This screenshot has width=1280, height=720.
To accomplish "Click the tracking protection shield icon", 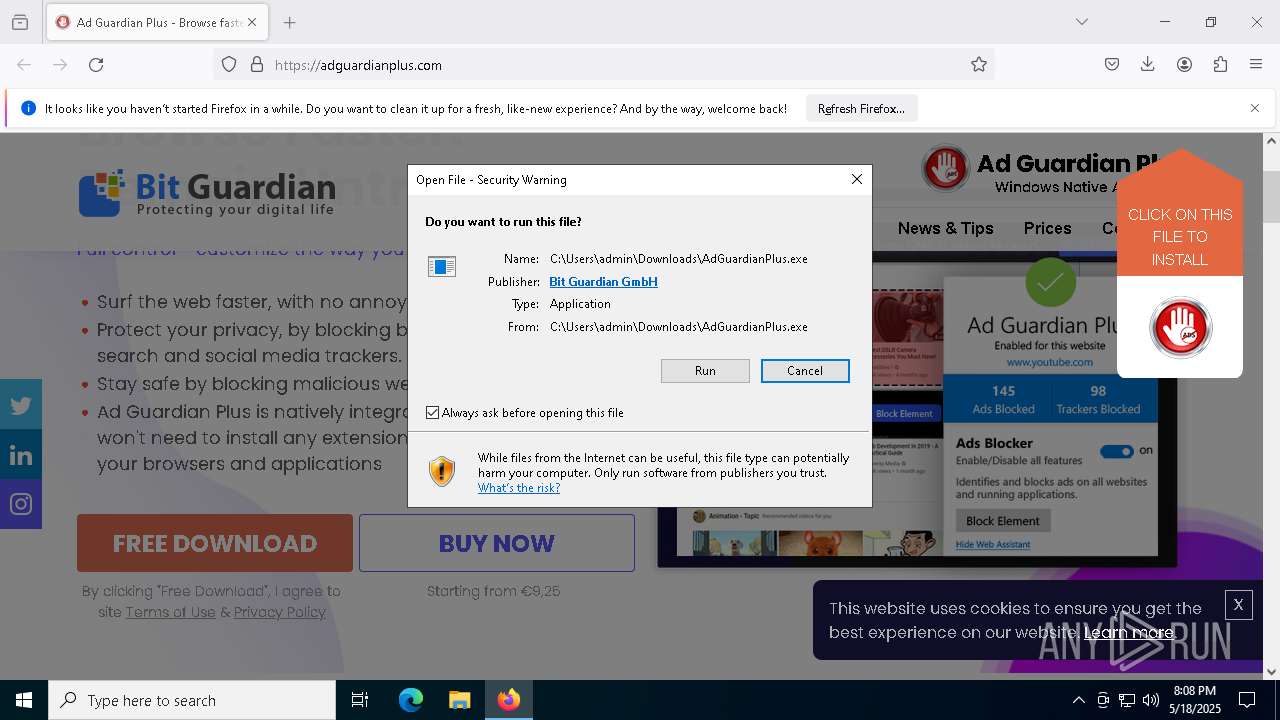I will pos(229,65).
